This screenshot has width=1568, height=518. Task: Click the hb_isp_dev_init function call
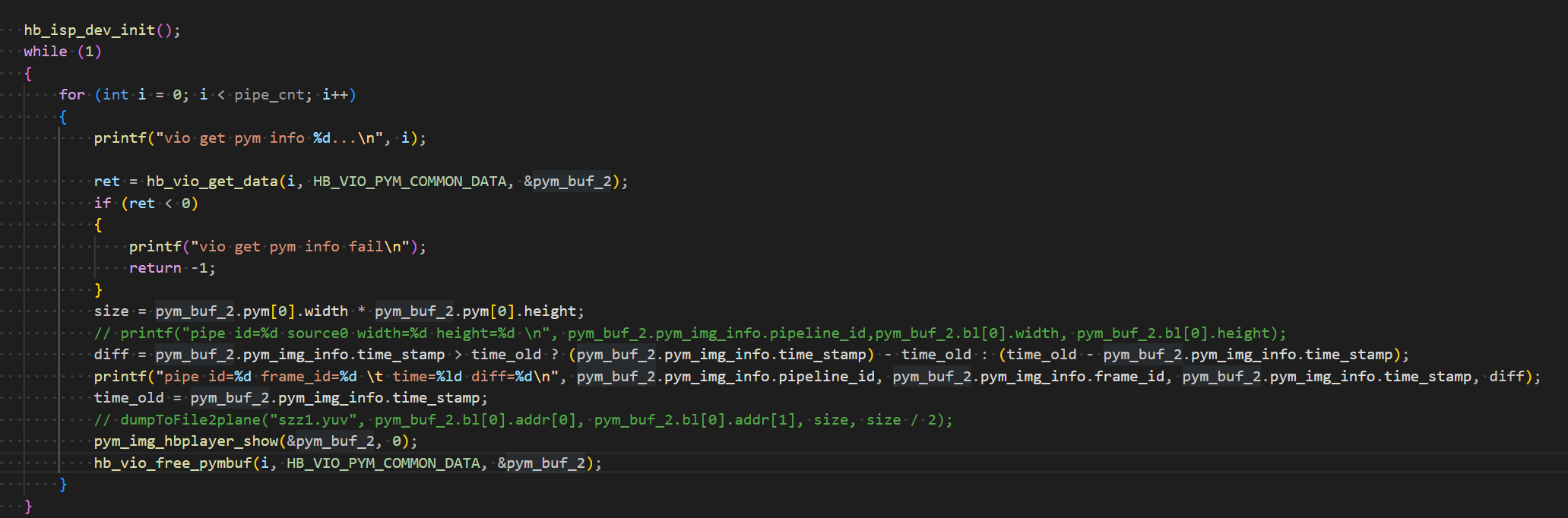pos(89,30)
